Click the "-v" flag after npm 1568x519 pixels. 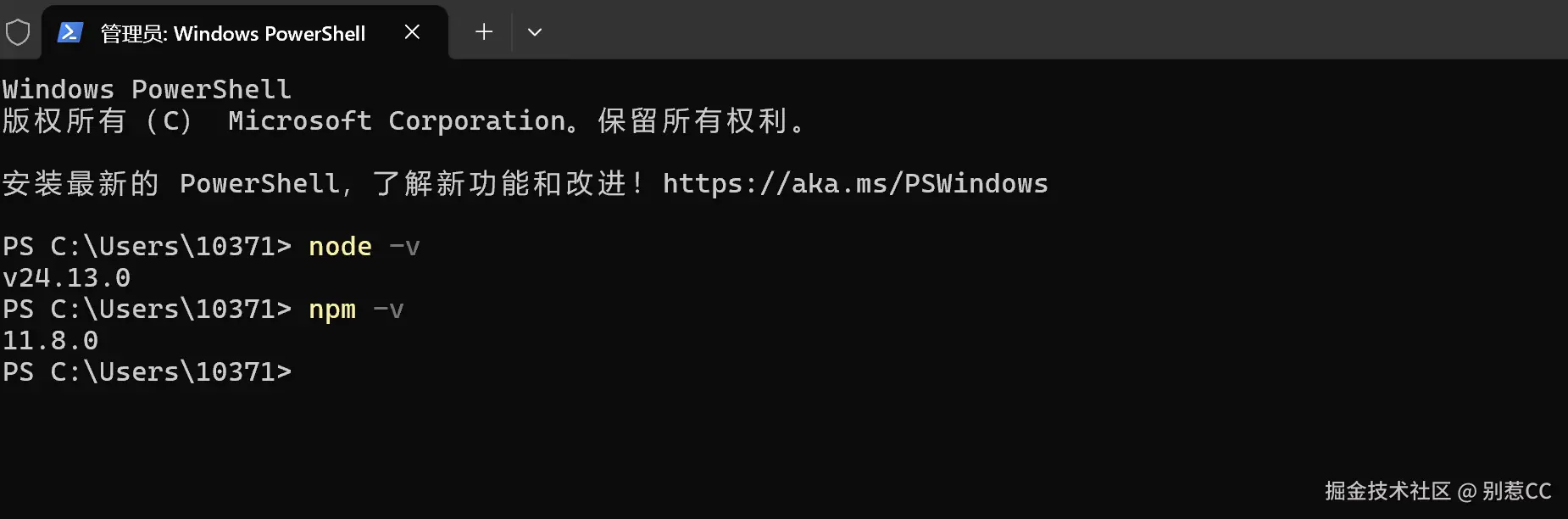pos(388,310)
